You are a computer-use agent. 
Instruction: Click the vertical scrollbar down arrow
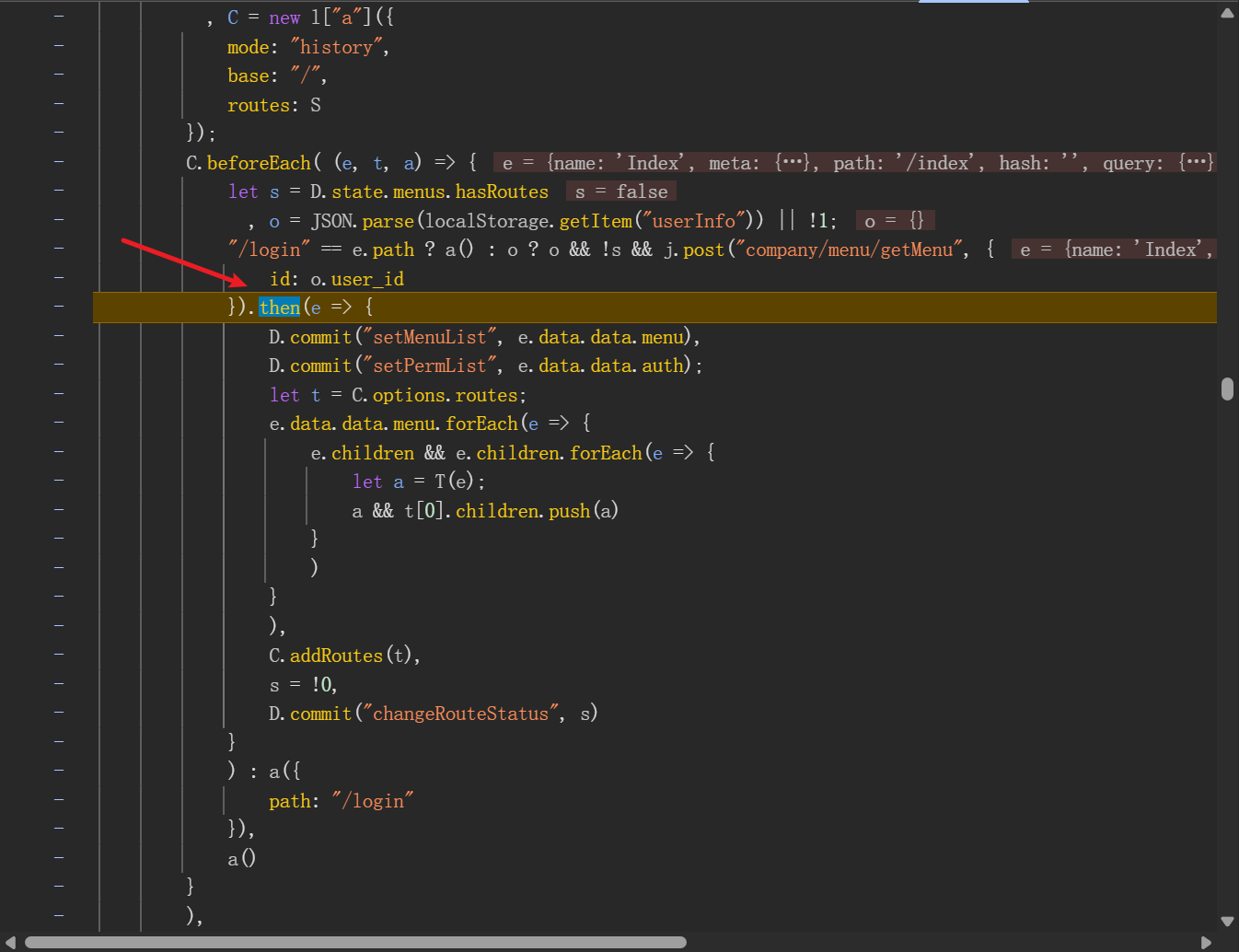[1227, 921]
